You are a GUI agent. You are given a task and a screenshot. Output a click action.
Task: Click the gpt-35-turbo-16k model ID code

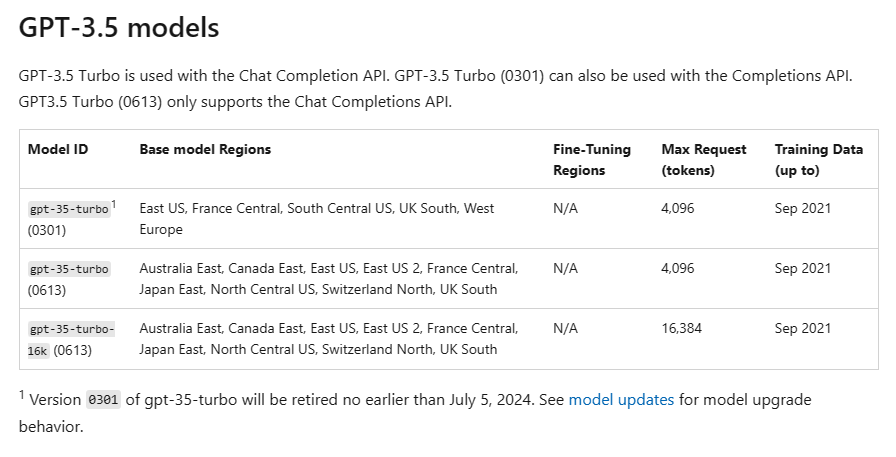point(71,338)
